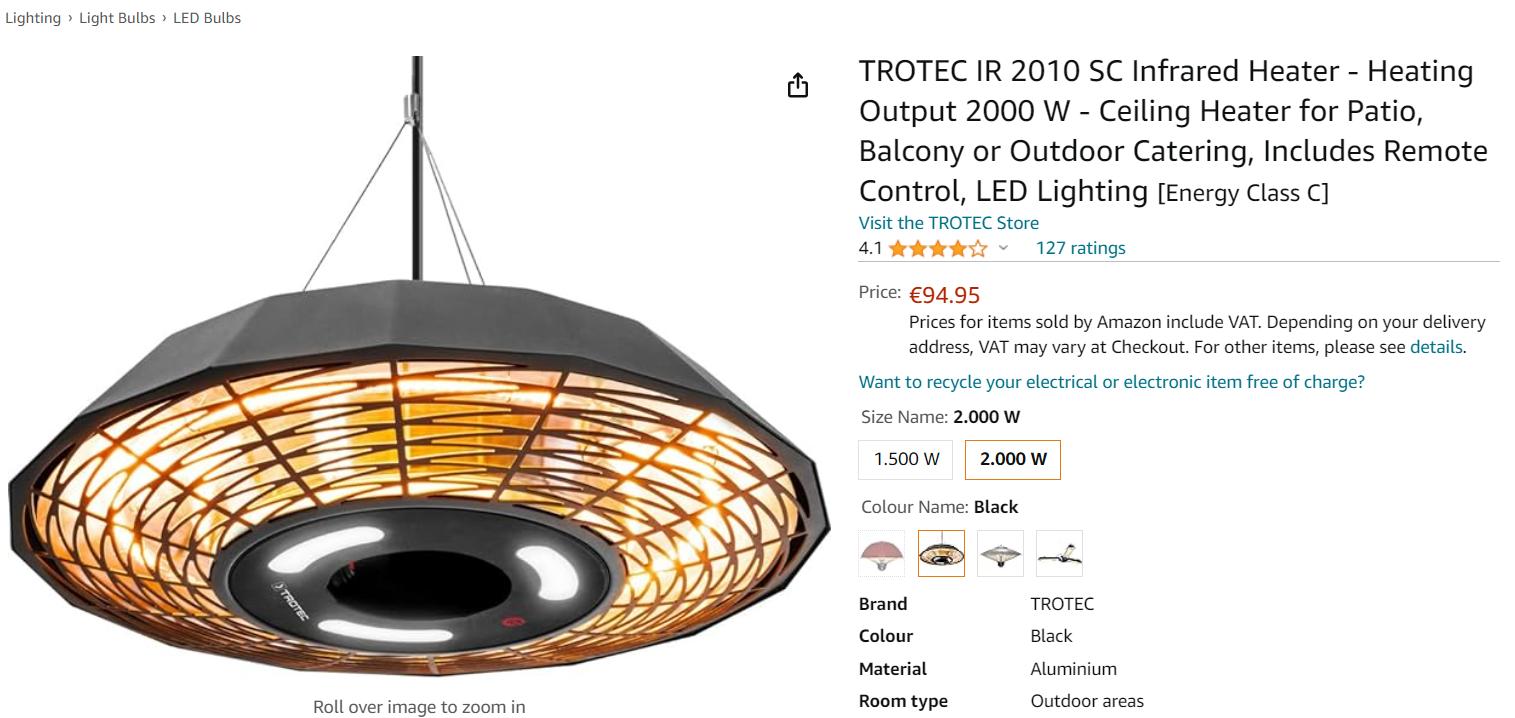Select the 2.000 W size option

coord(1012,459)
